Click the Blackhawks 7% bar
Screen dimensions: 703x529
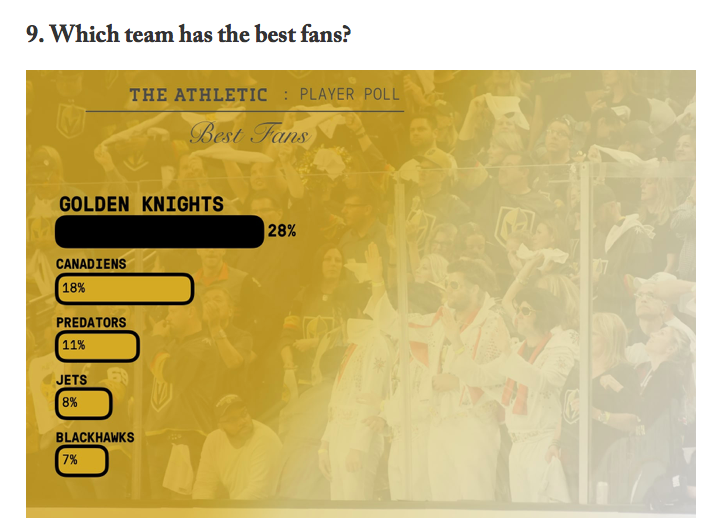(82, 461)
